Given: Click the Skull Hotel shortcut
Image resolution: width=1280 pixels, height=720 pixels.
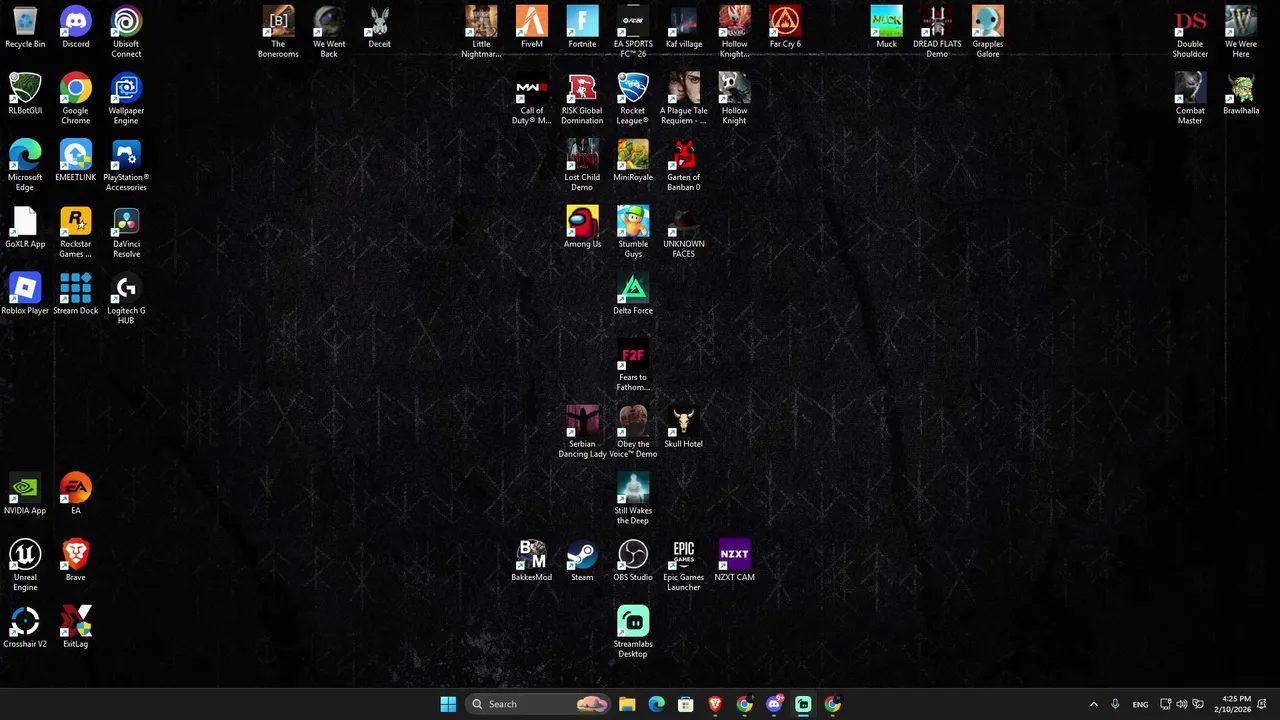Looking at the screenshot, I should (x=684, y=428).
